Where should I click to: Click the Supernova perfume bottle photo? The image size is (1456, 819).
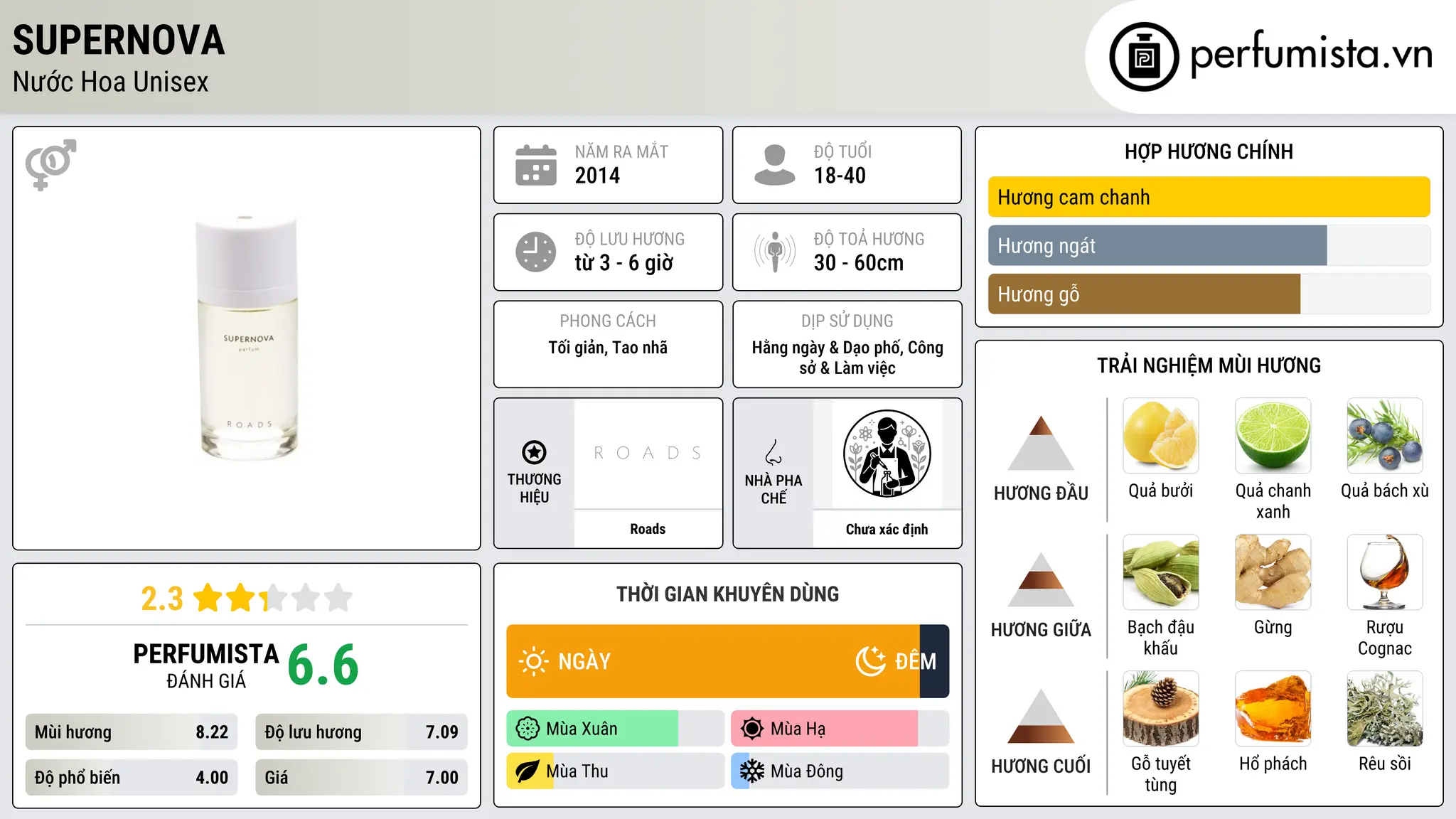pyautogui.click(x=247, y=338)
